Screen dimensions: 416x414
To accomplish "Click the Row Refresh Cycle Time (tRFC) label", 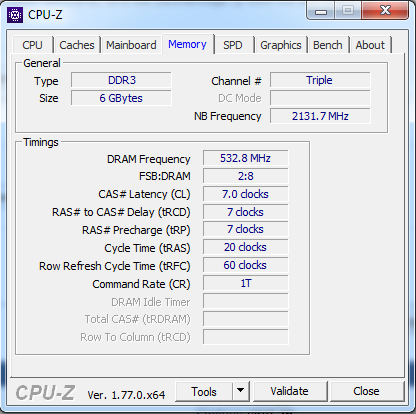I will click(115, 266).
